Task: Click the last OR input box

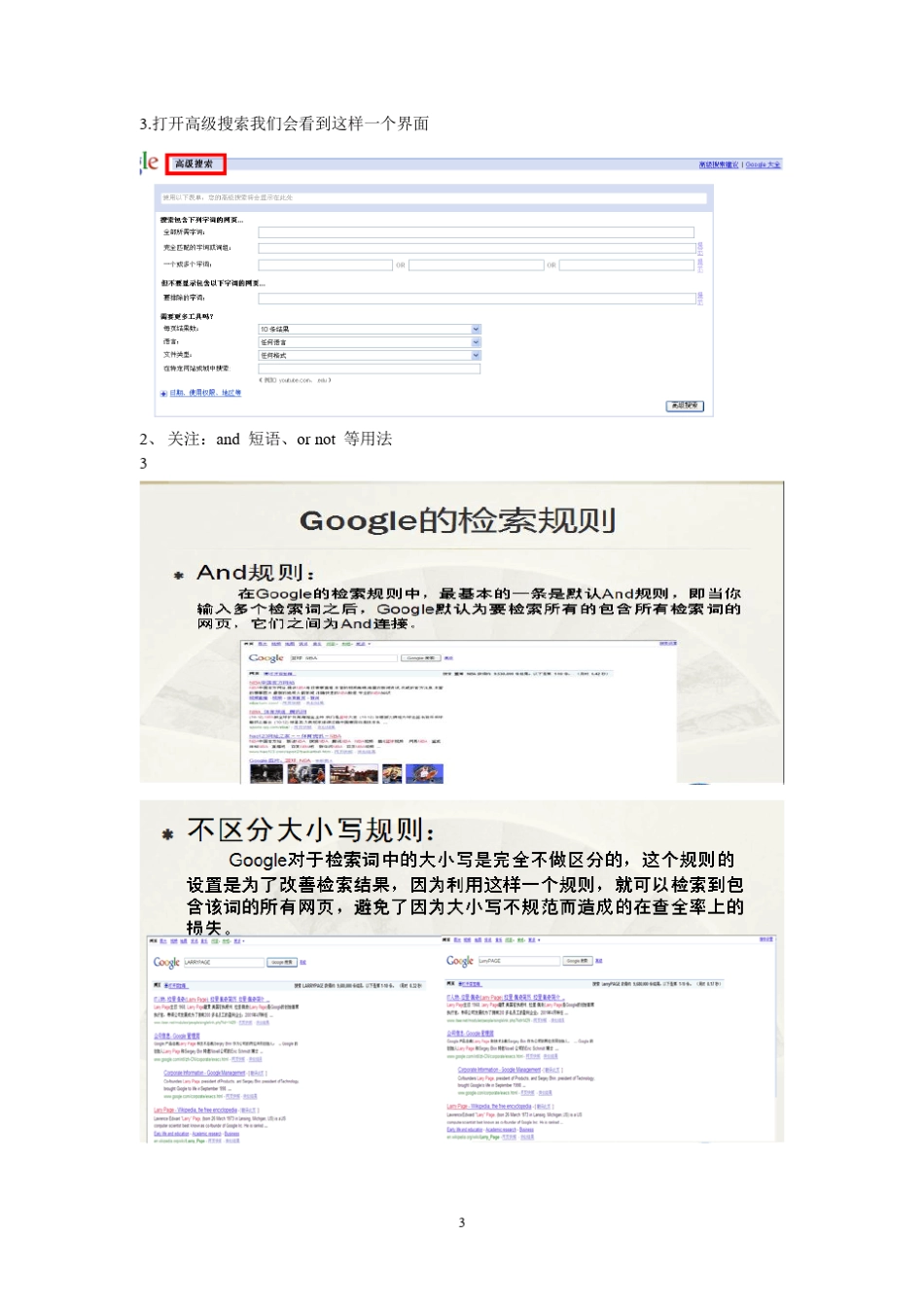Action: (626, 265)
